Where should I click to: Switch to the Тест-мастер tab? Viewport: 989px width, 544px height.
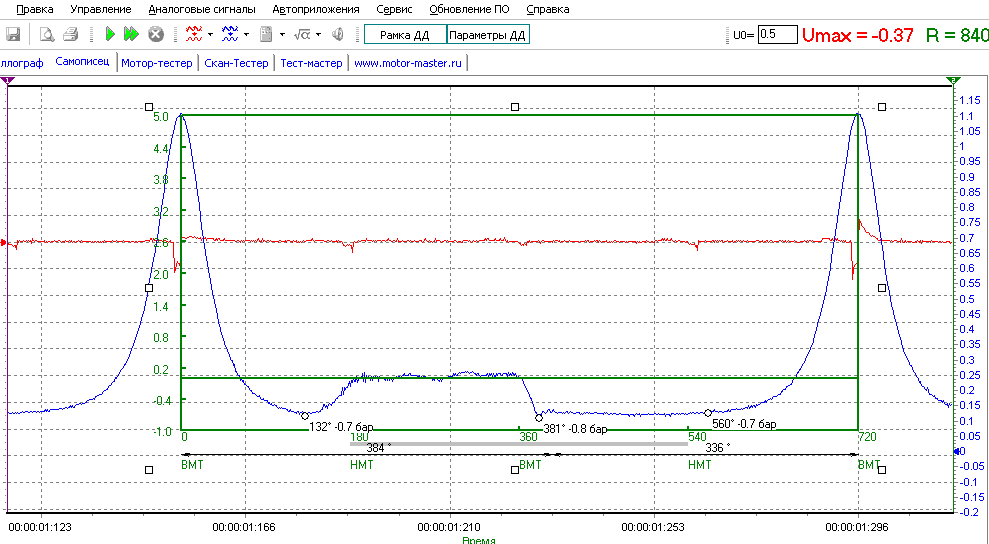point(312,63)
